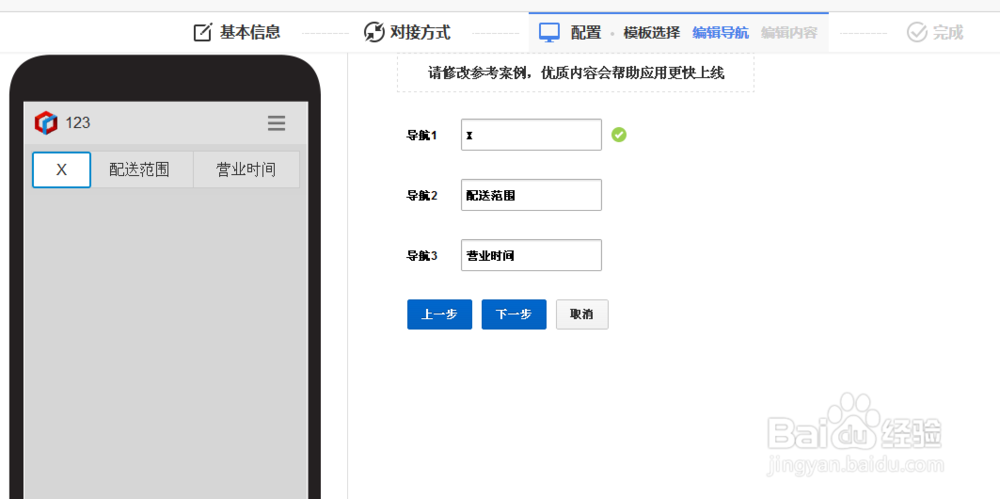Focus the 导航1 input field
The width and height of the screenshot is (1000, 499).
coord(531,135)
